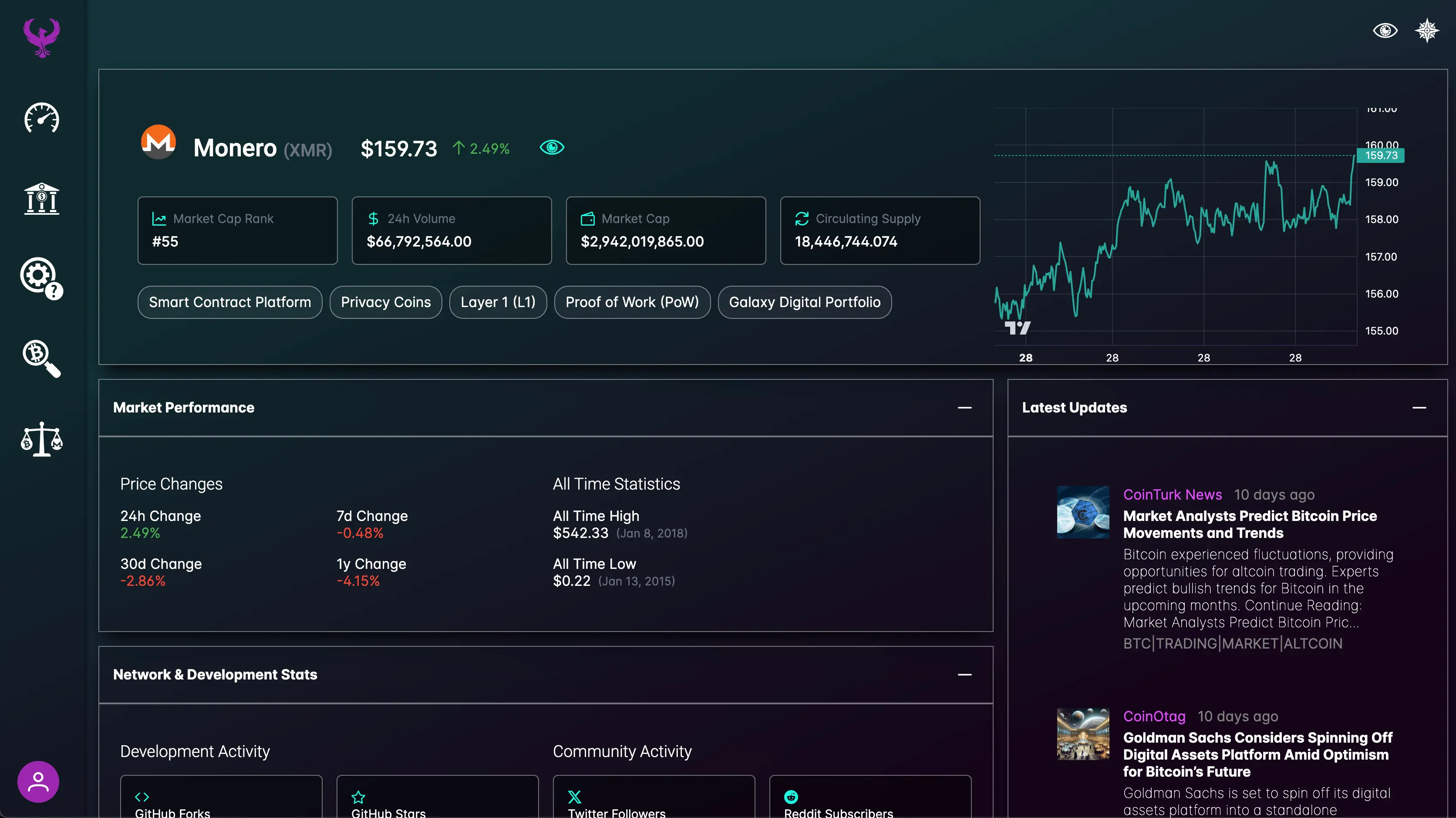This screenshot has width=1456, height=818.
Task: Click the CoinOtag article thumbnail
Action: pyautogui.click(x=1084, y=734)
